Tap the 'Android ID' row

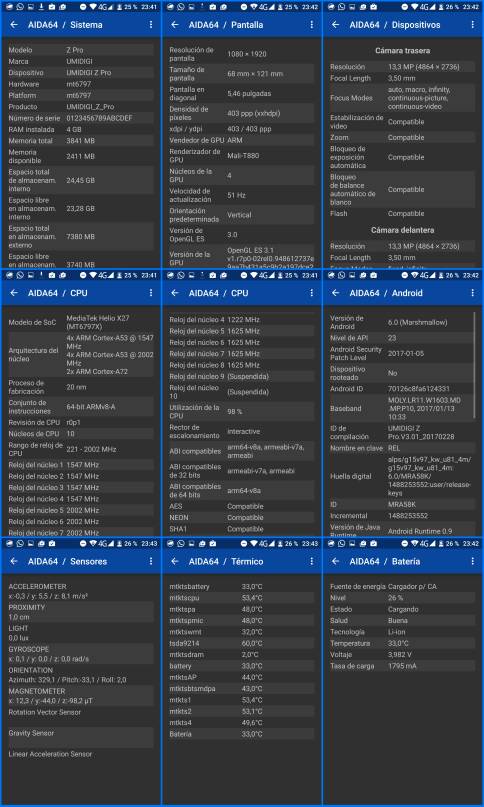coord(401,389)
